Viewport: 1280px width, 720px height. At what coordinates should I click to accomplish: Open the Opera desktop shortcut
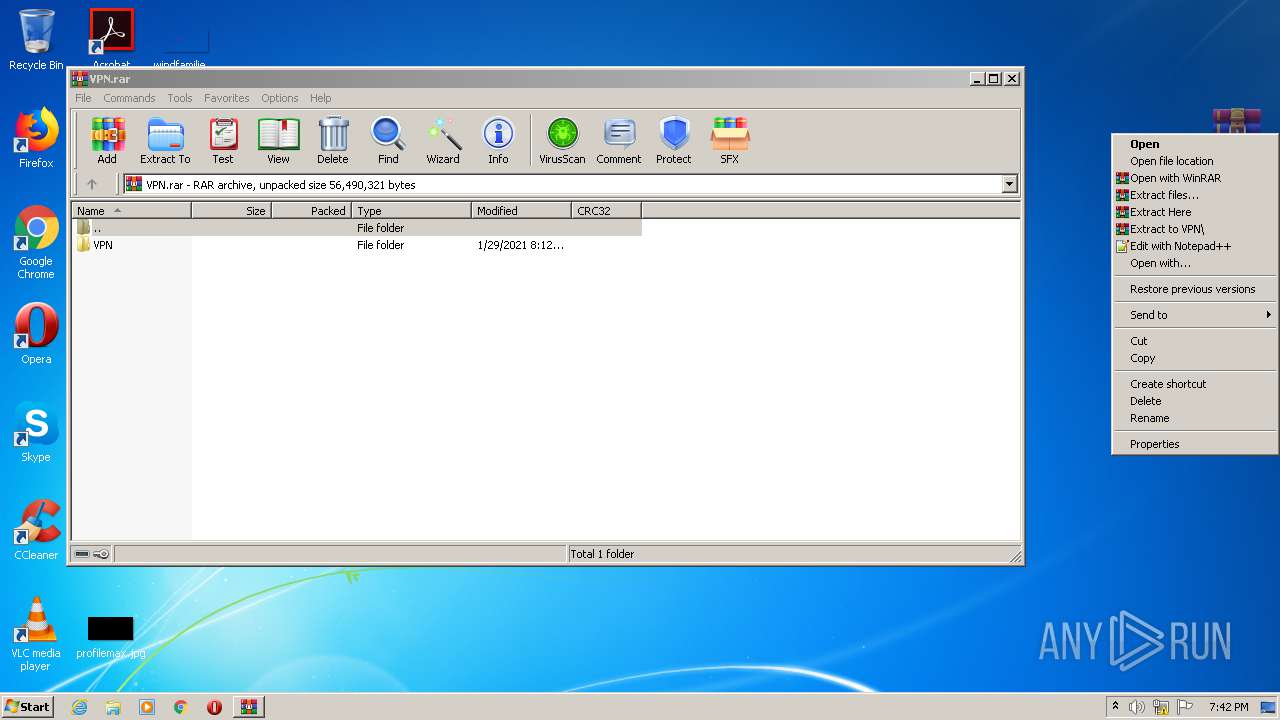coord(36,334)
